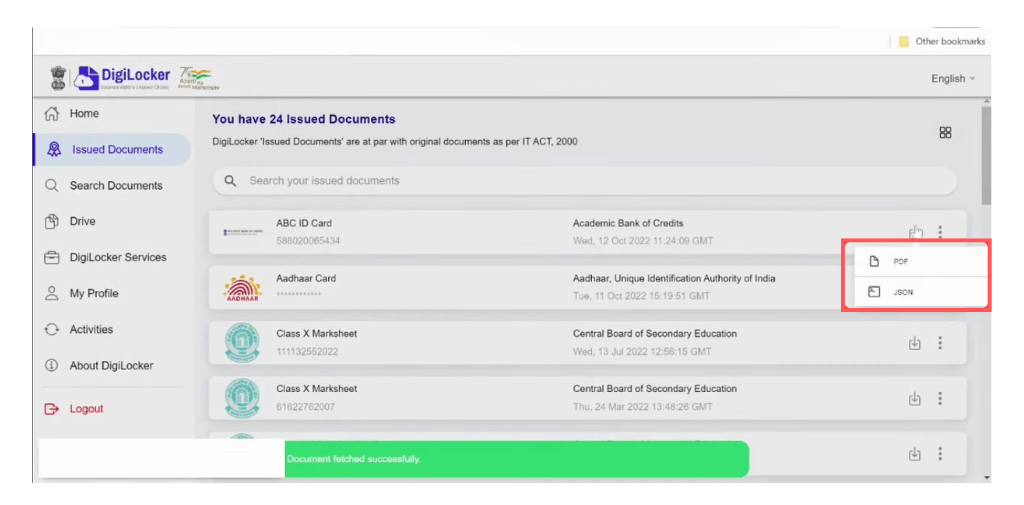Click timestamp Thu, 24 Mar 2022 13:48:26 GMT
Screen dimensions: 1024x505
coord(643,408)
